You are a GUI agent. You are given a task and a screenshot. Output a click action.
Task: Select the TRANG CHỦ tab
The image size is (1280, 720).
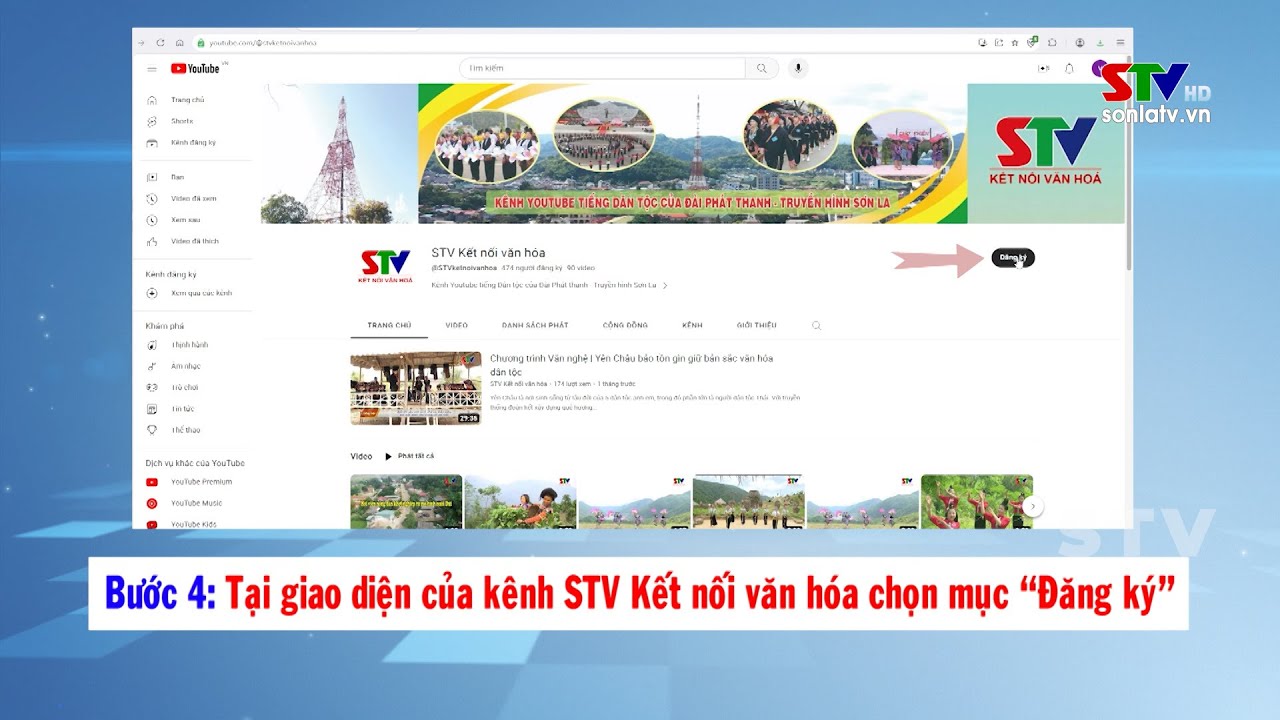click(389, 326)
